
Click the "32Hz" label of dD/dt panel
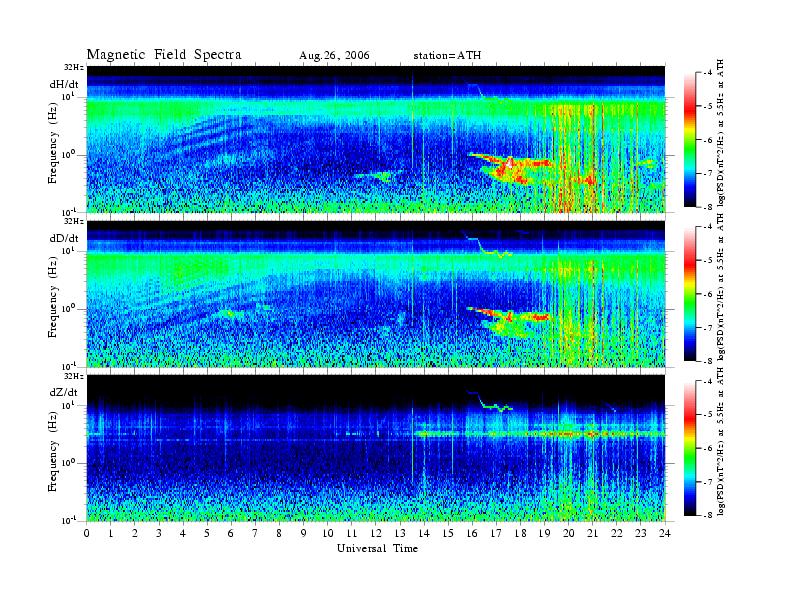pos(74,221)
